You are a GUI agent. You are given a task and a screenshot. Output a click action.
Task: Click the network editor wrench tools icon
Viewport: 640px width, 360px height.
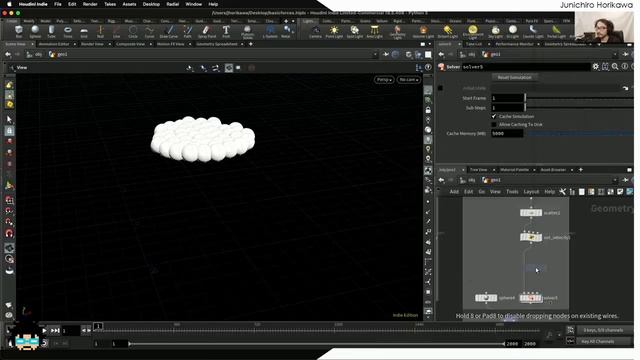tap(562, 191)
